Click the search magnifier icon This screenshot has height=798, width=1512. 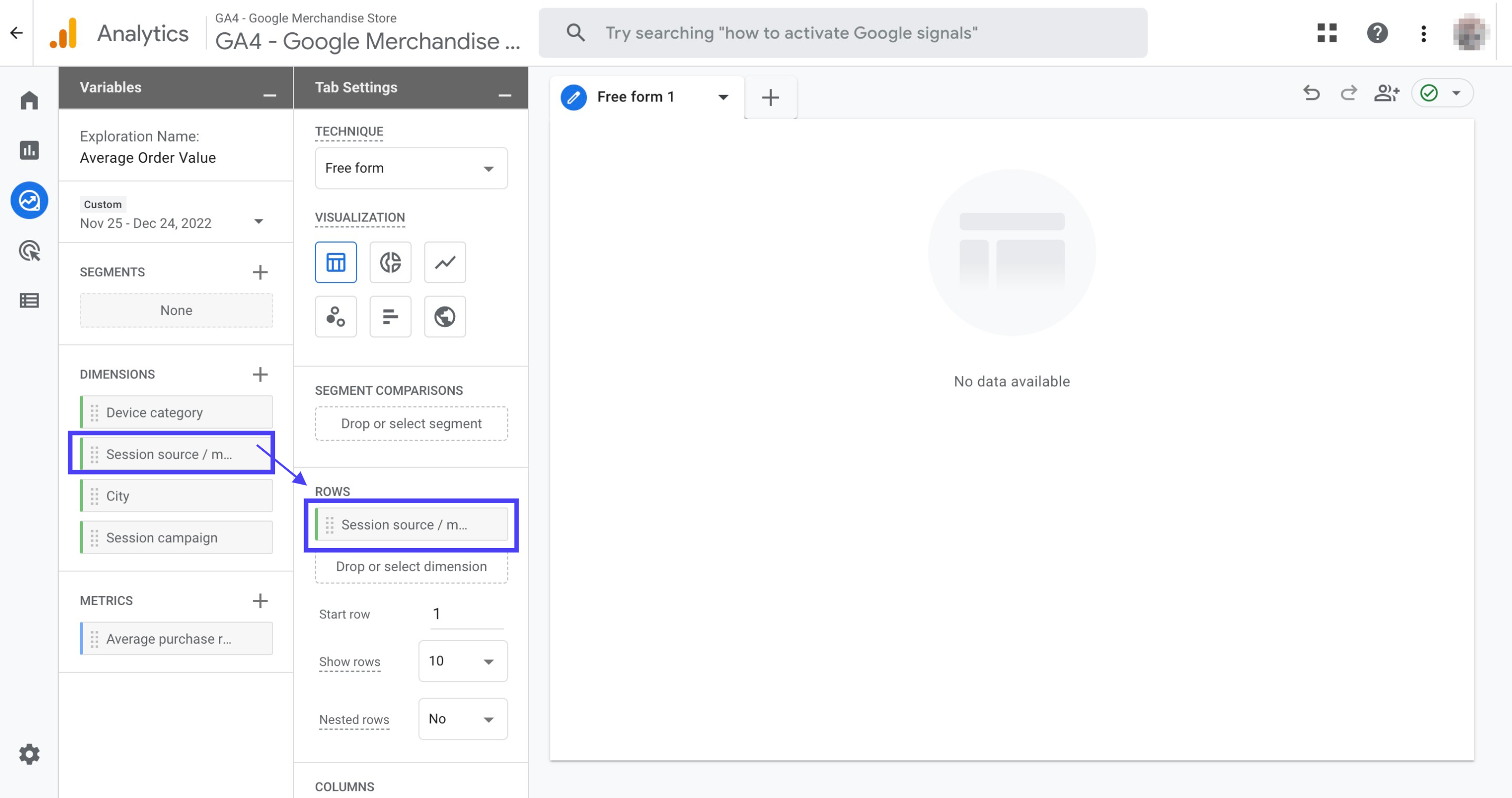point(576,33)
